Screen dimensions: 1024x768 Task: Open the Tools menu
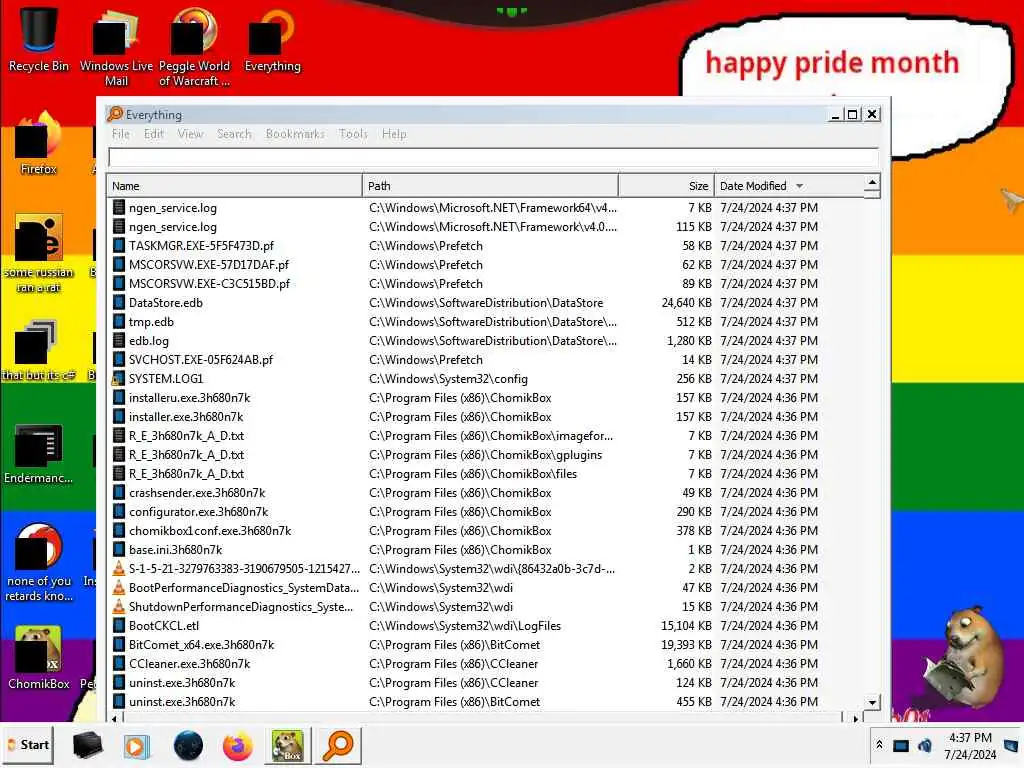coord(353,134)
